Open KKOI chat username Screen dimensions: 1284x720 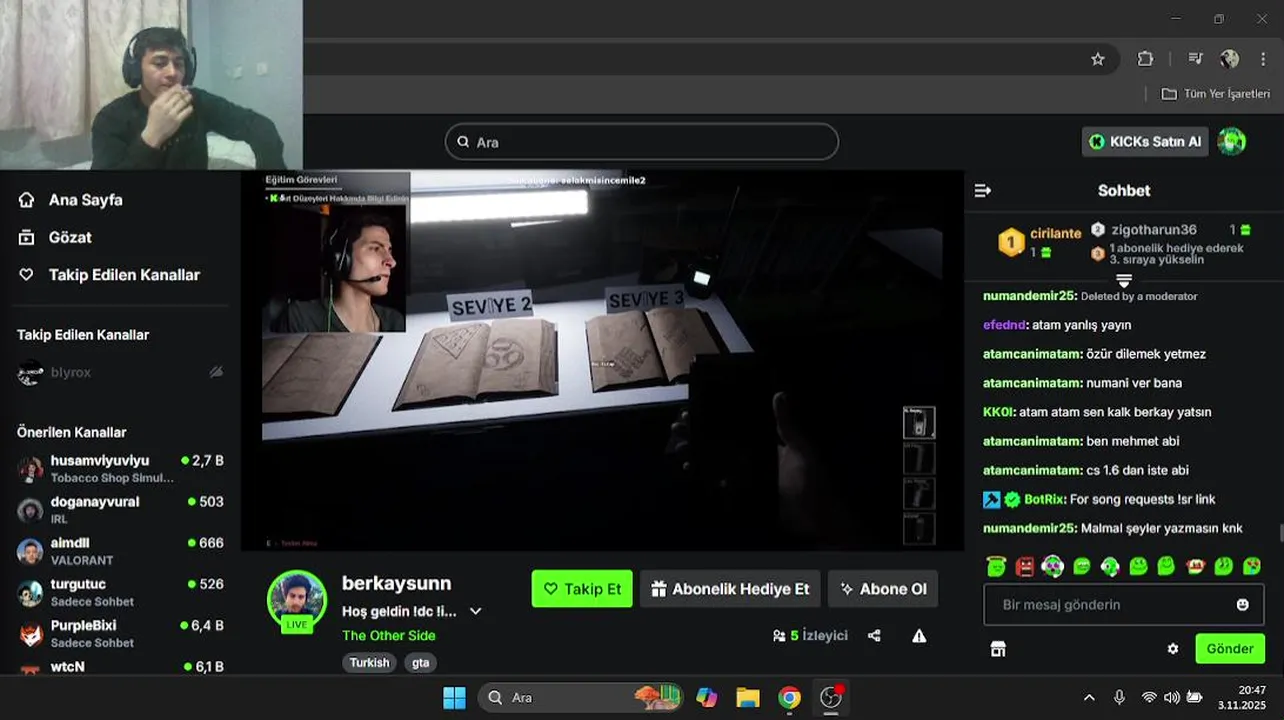[x=999, y=412]
